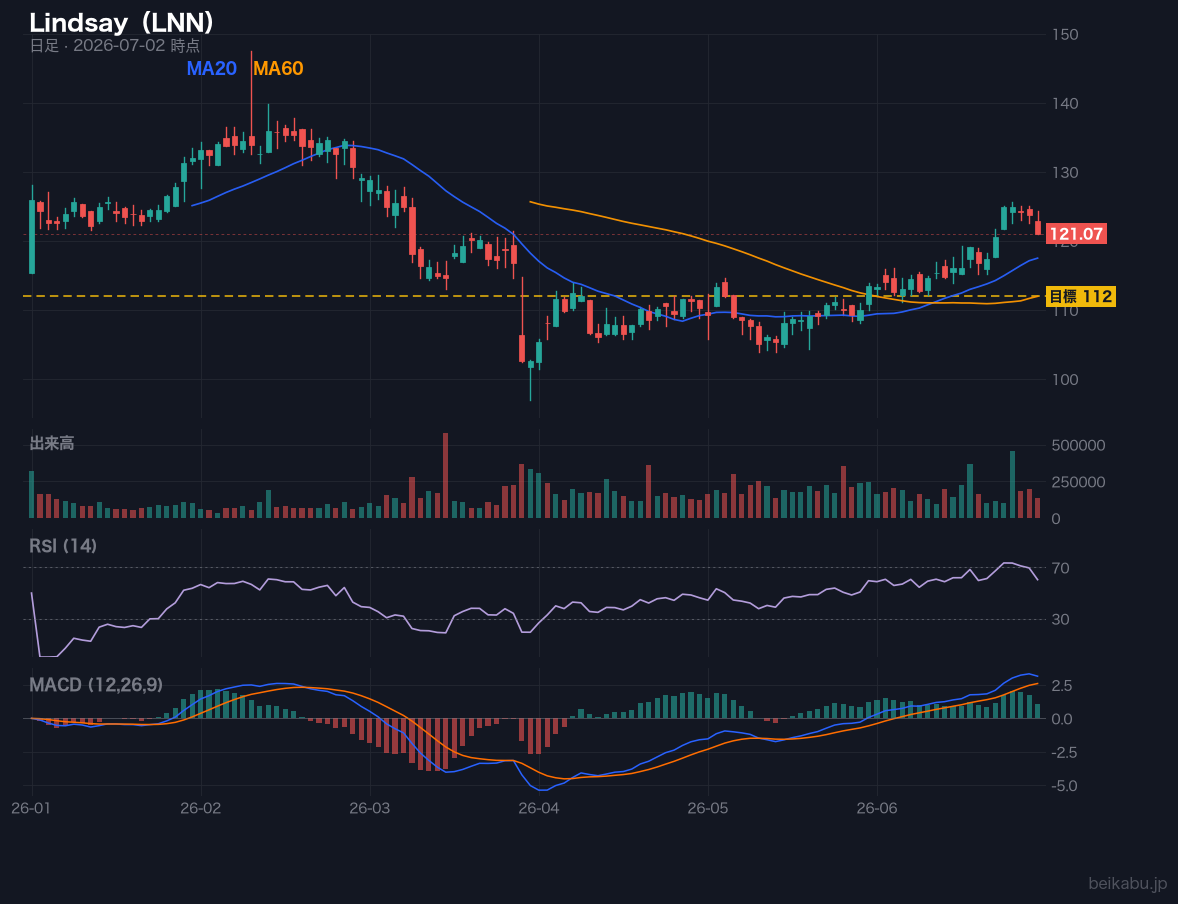Click the 250000 volume axis label
1178x904 pixels.
tap(1078, 482)
